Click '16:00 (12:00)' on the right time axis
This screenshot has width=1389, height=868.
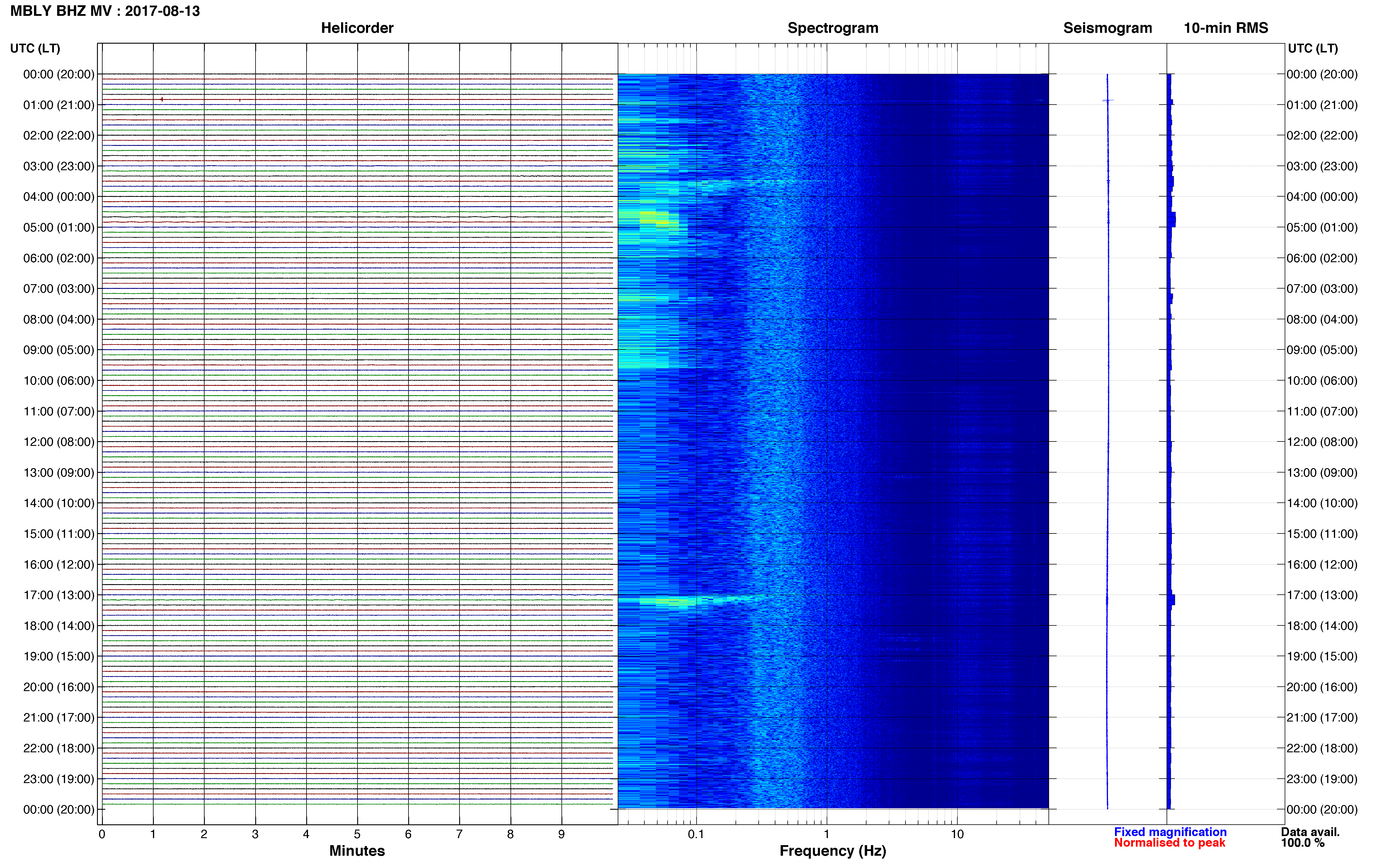point(1322,564)
